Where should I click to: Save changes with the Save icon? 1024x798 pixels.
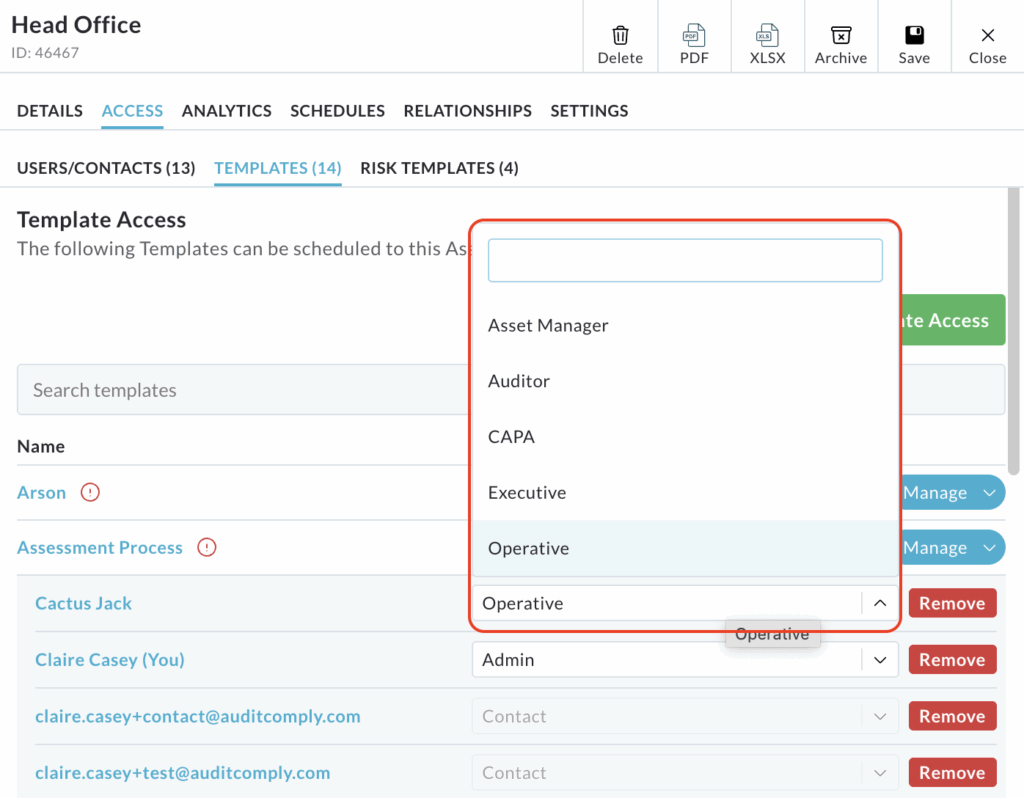coord(914,37)
